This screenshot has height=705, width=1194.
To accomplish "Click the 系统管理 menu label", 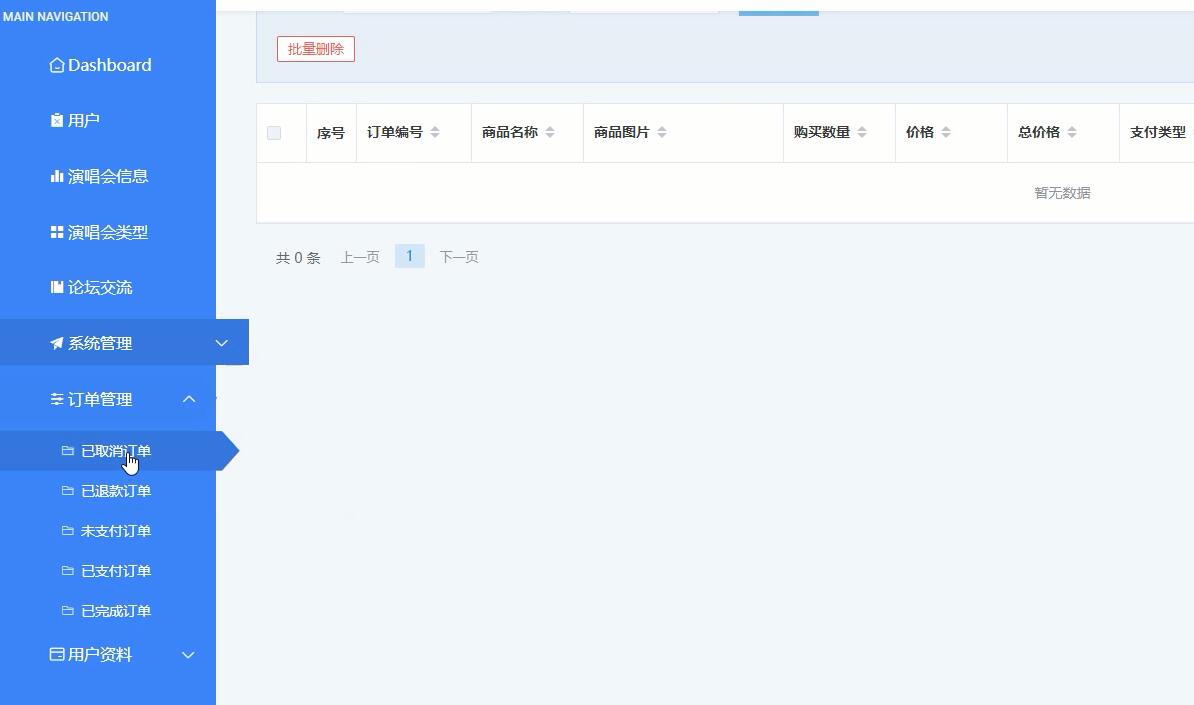I will pyautogui.click(x=101, y=343).
